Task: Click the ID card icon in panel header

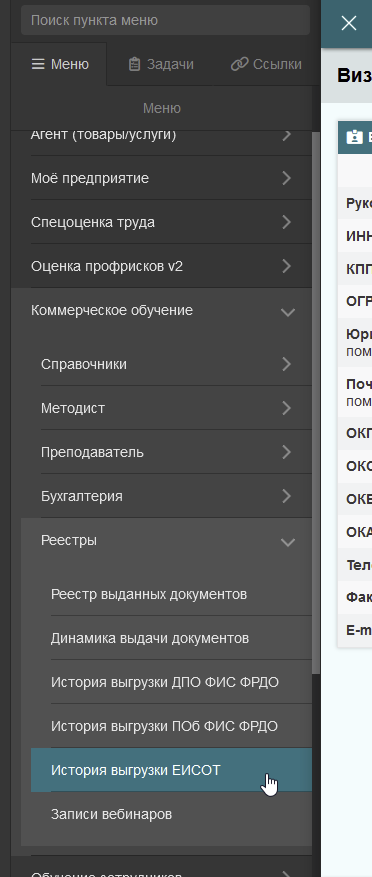Action: (355, 137)
